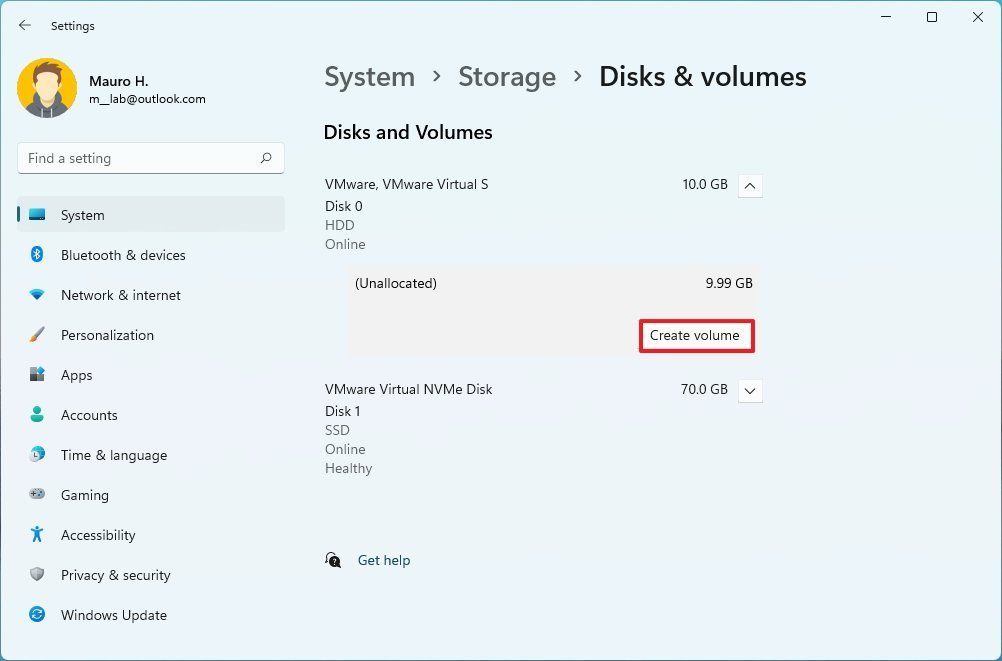Click the search magnifier in Find a setting
Viewport: 1002px width, 661px height.
(x=266, y=158)
